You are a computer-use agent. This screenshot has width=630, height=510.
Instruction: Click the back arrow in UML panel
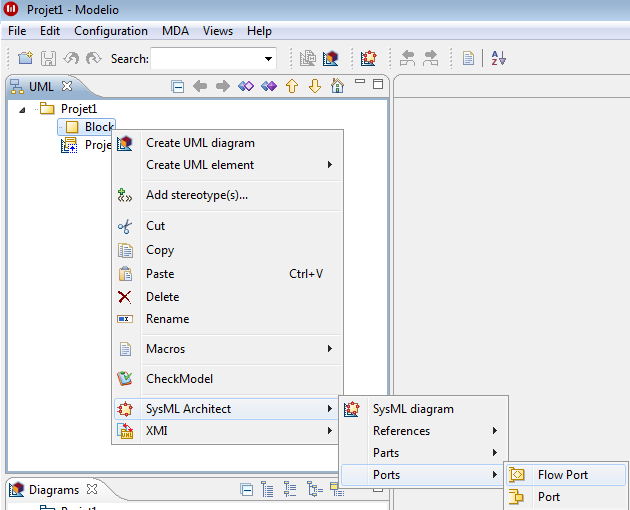(200, 86)
